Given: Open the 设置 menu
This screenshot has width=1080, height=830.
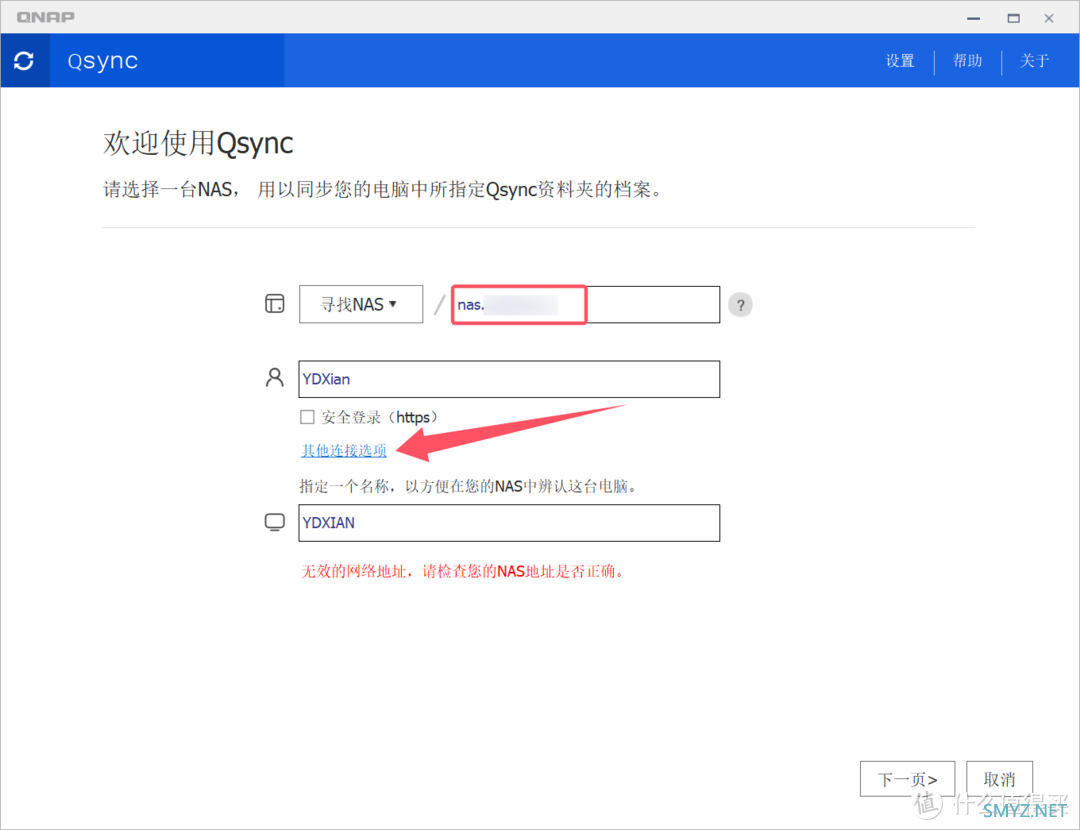Looking at the screenshot, I should point(900,61).
